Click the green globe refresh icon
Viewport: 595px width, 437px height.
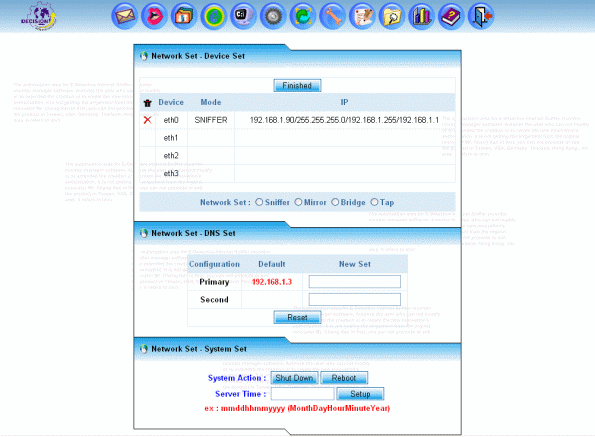coord(302,16)
